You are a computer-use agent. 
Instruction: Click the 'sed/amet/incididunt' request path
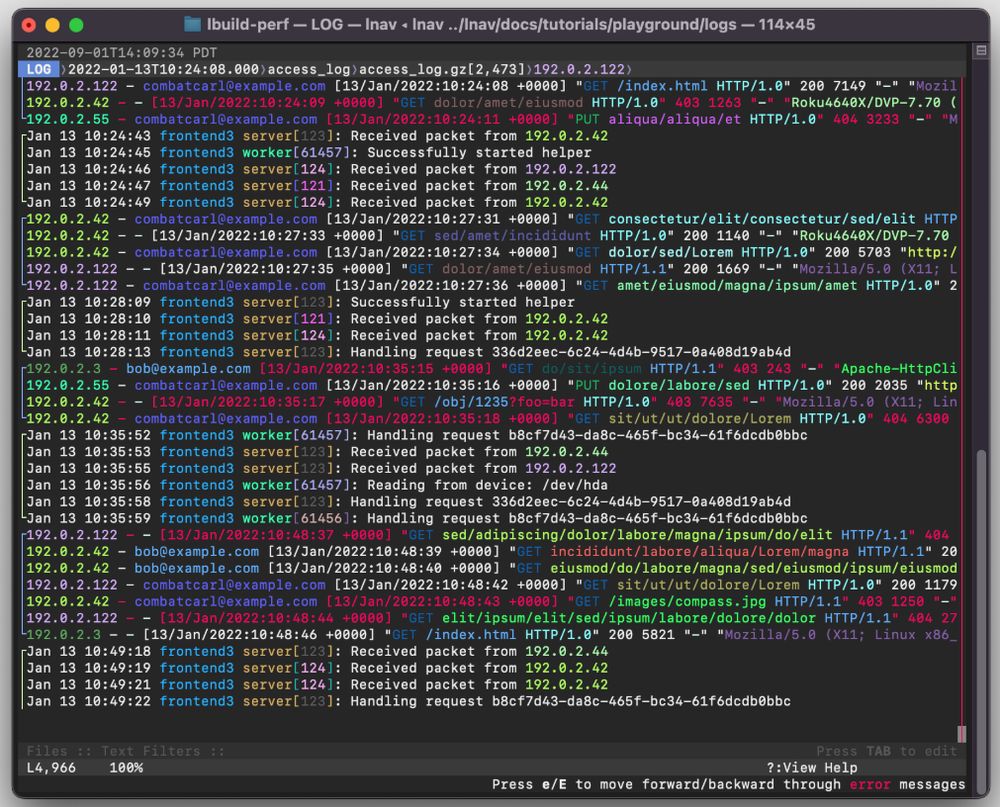(512, 235)
